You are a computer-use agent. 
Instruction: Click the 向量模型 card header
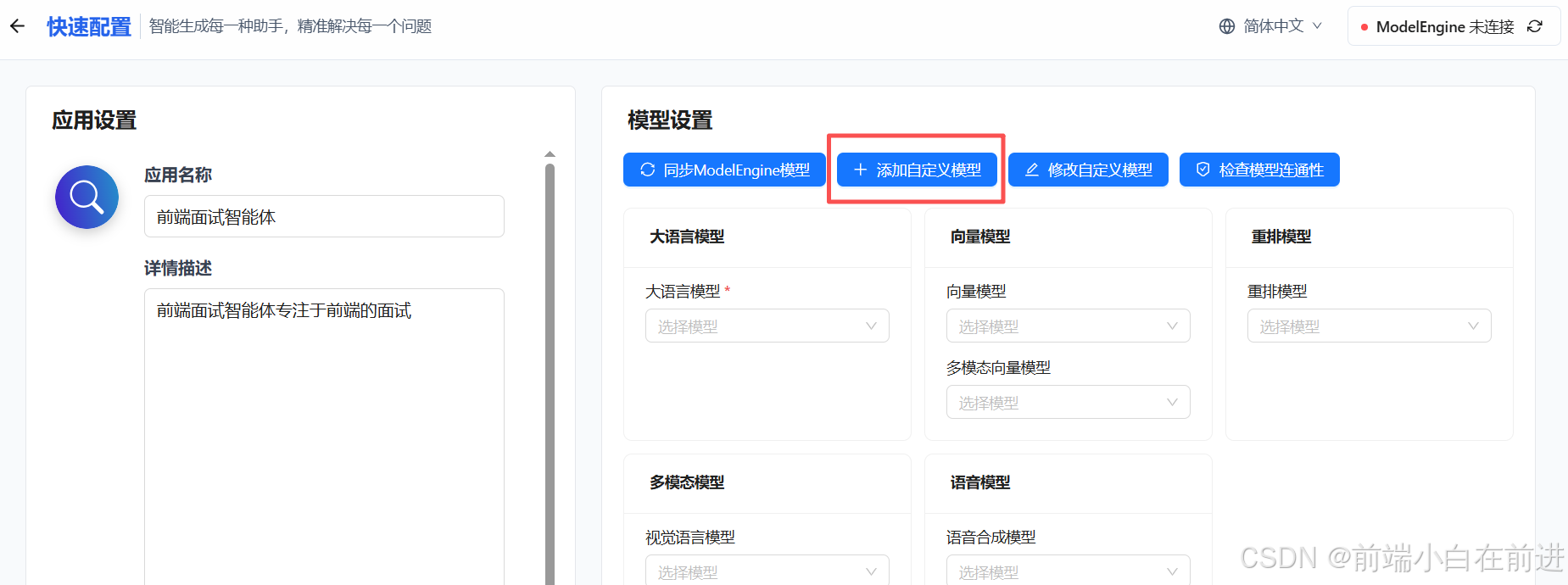1068,237
